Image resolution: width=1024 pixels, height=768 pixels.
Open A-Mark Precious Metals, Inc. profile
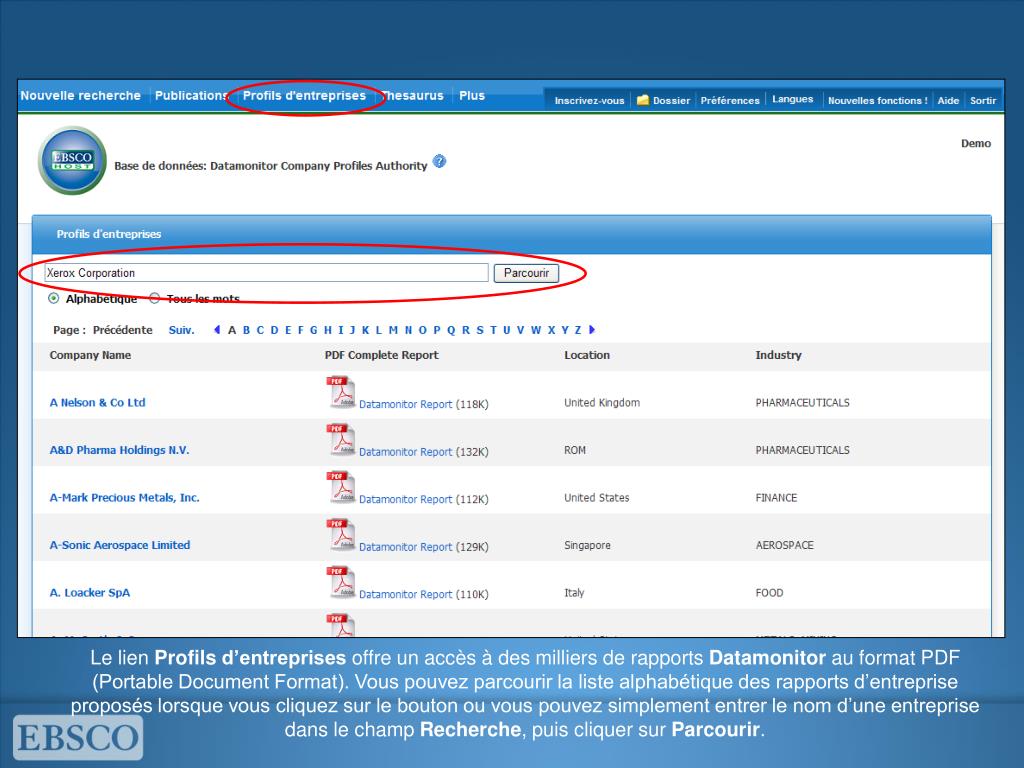(x=125, y=498)
